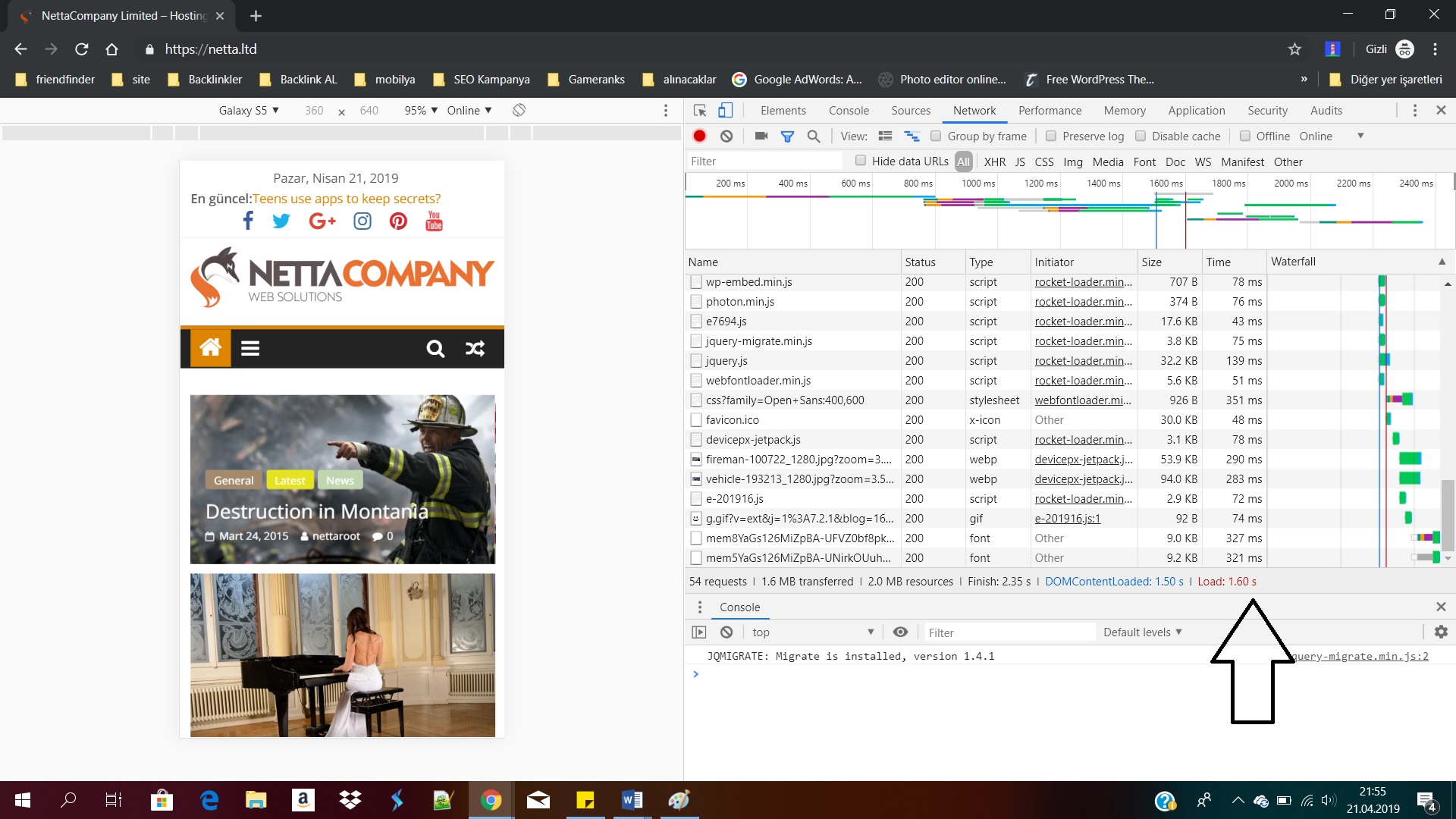Screen dimensions: 1456x819
Task: Activate the inspect element picker
Action: 700,111
